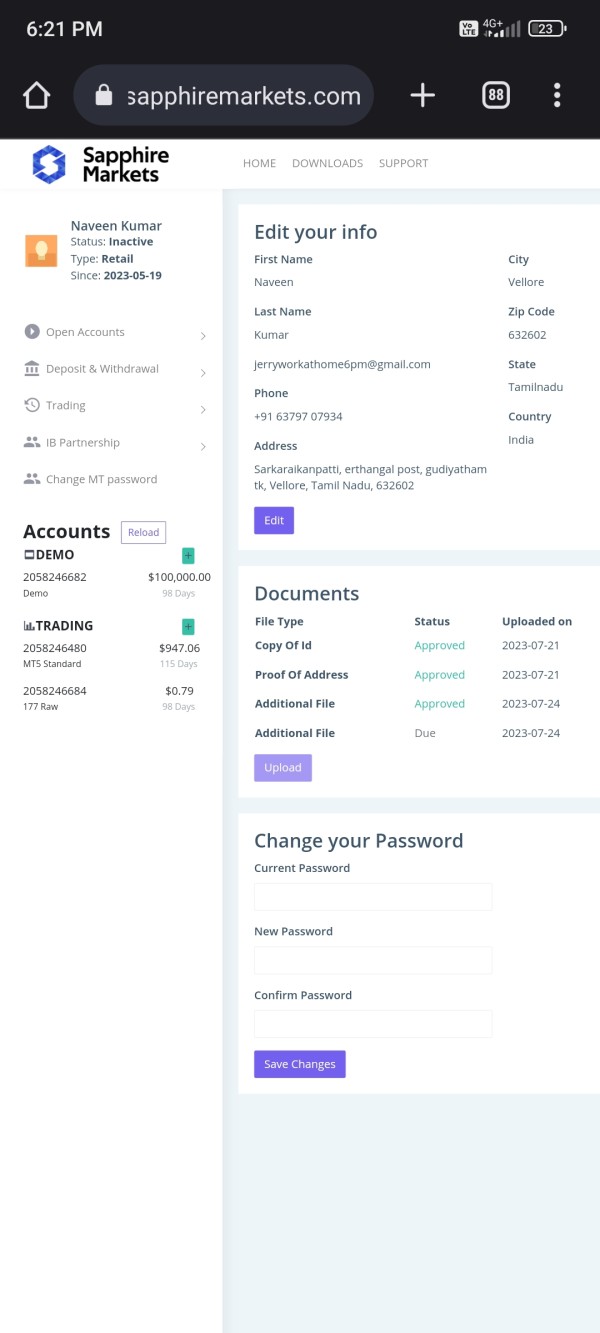Click the IB Partnership label in the sidebar
Screen dimensions: 600x1333
click(x=83, y=442)
